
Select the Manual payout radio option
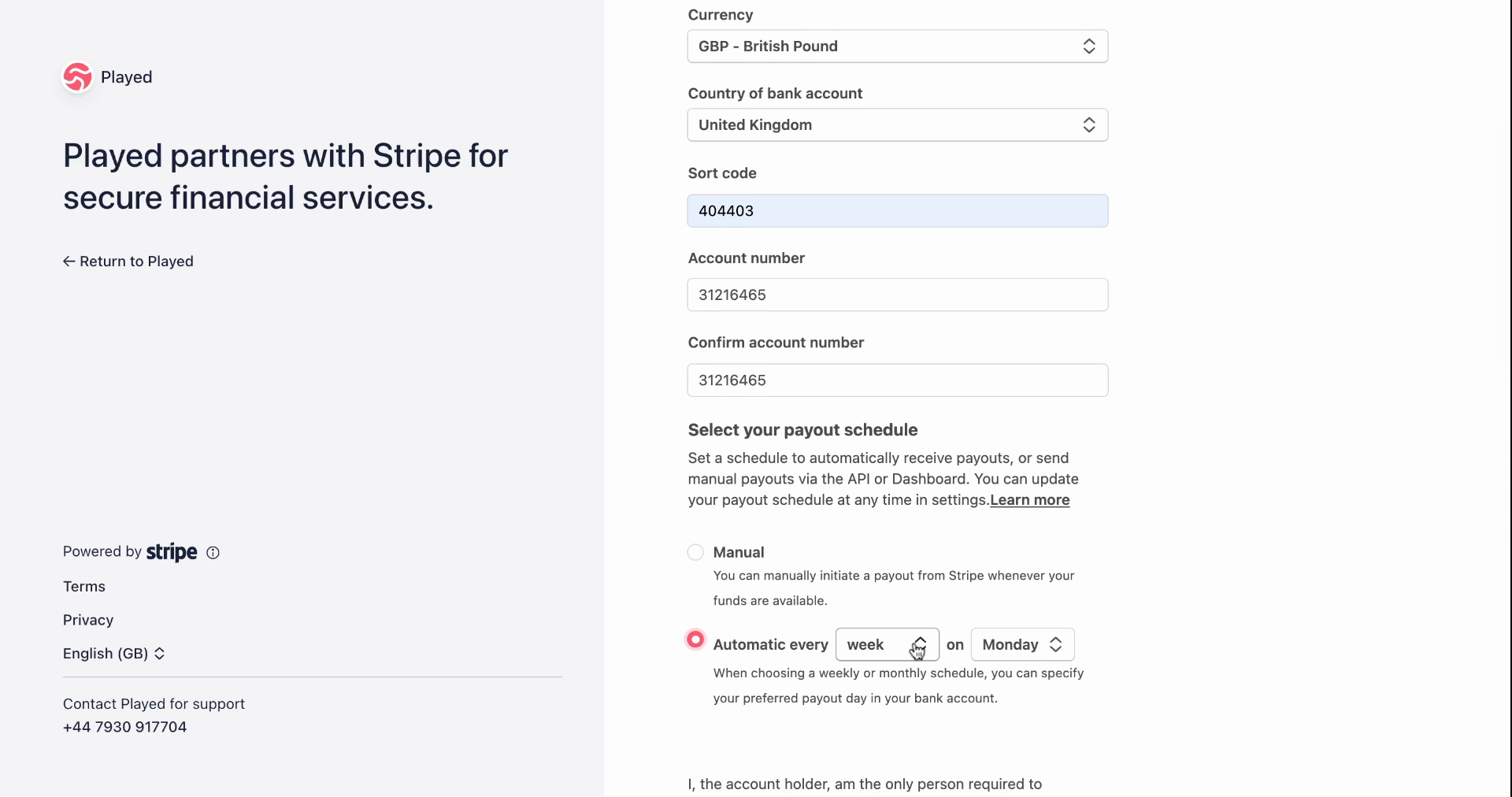click(695, 553)
